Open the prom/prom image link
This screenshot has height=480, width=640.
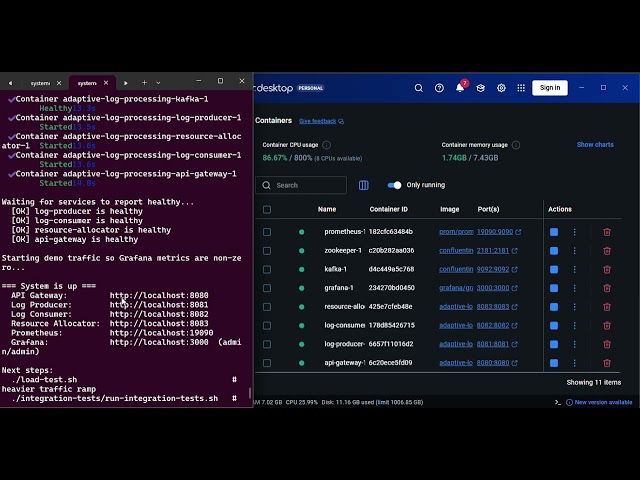[456, 232]
